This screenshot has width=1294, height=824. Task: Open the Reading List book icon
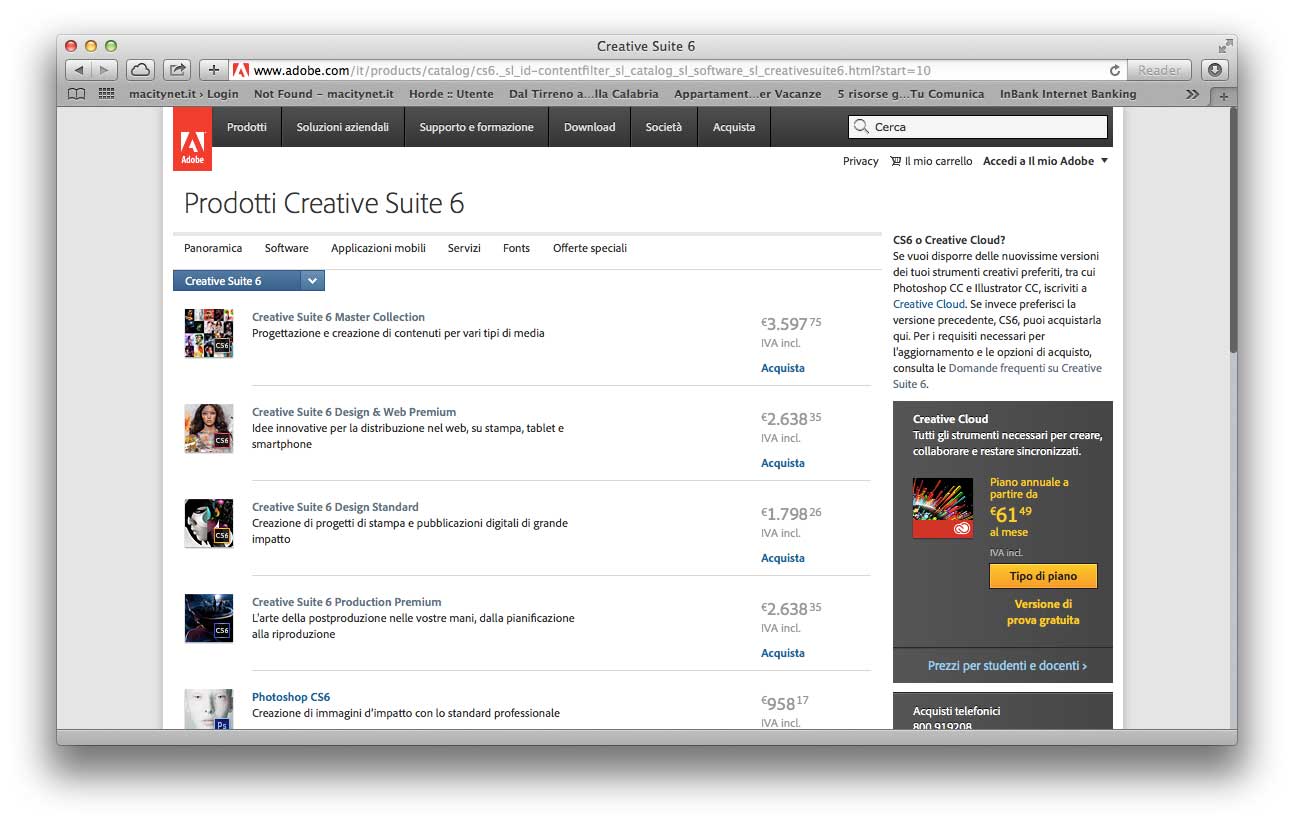tap(77, 94)
